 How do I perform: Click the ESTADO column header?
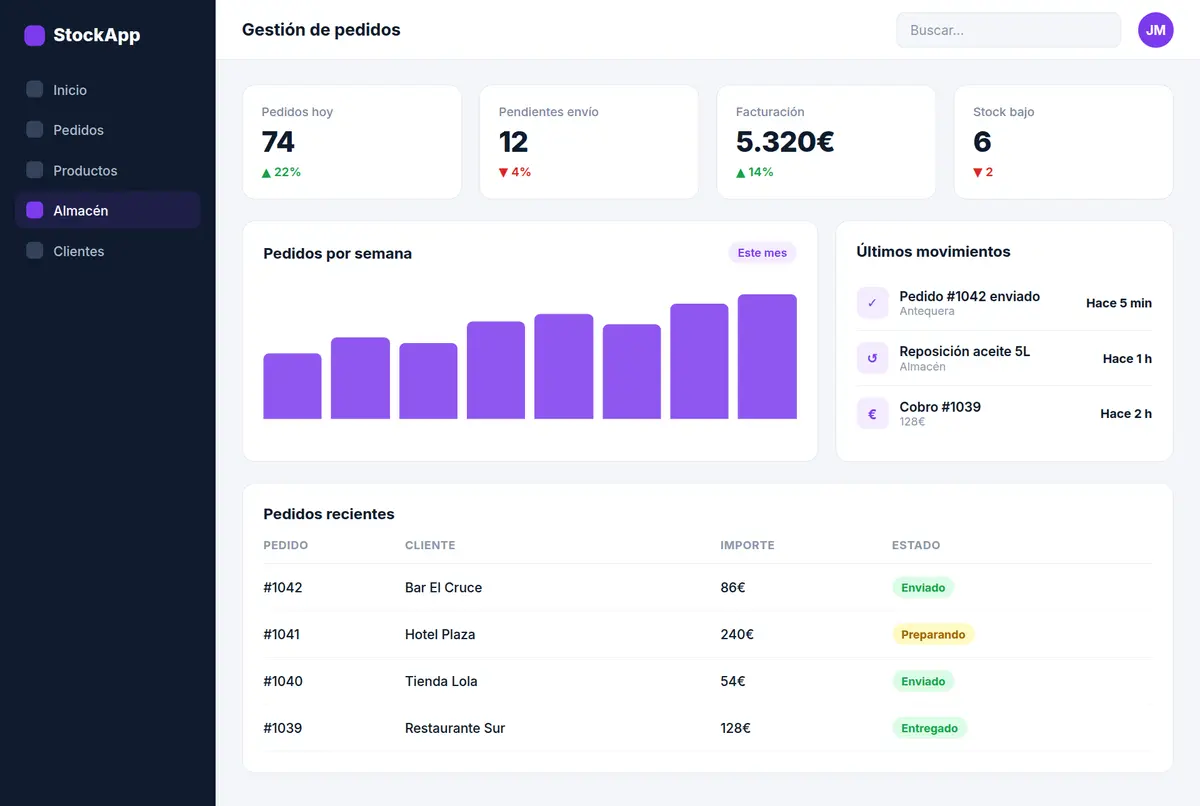[916, 545]
